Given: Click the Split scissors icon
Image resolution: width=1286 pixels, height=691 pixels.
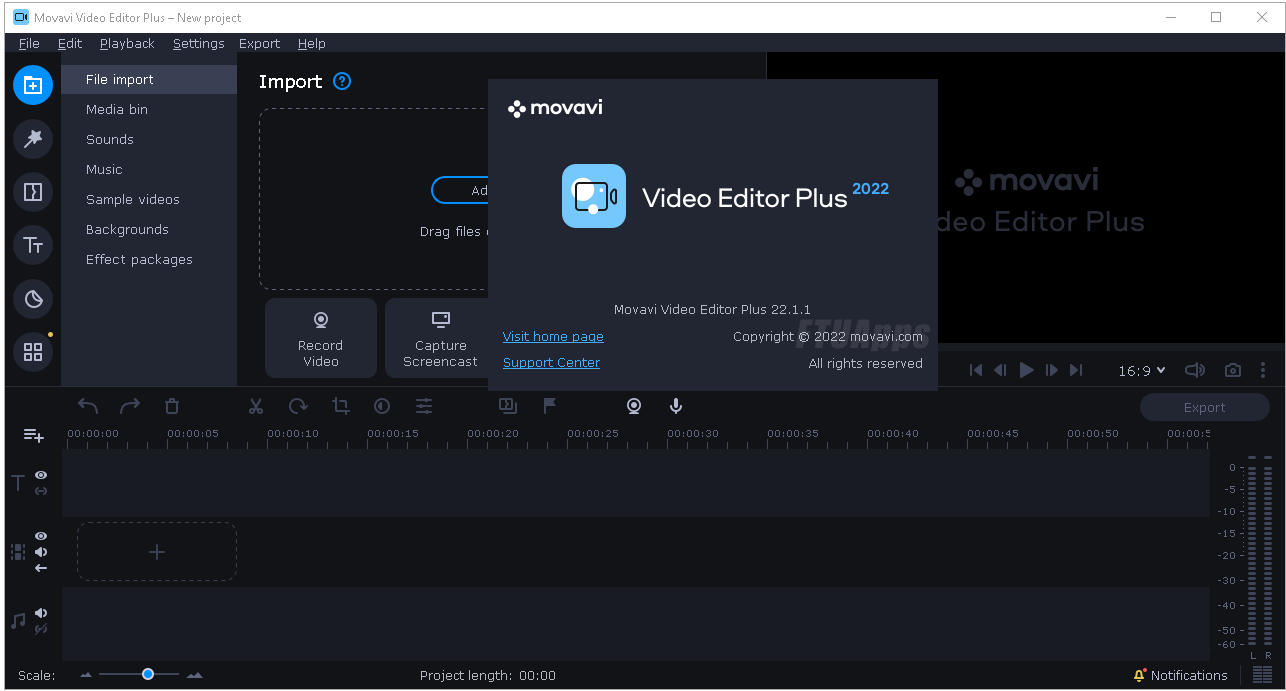Looking at the screenshot, I should click(x=256, y=406).
